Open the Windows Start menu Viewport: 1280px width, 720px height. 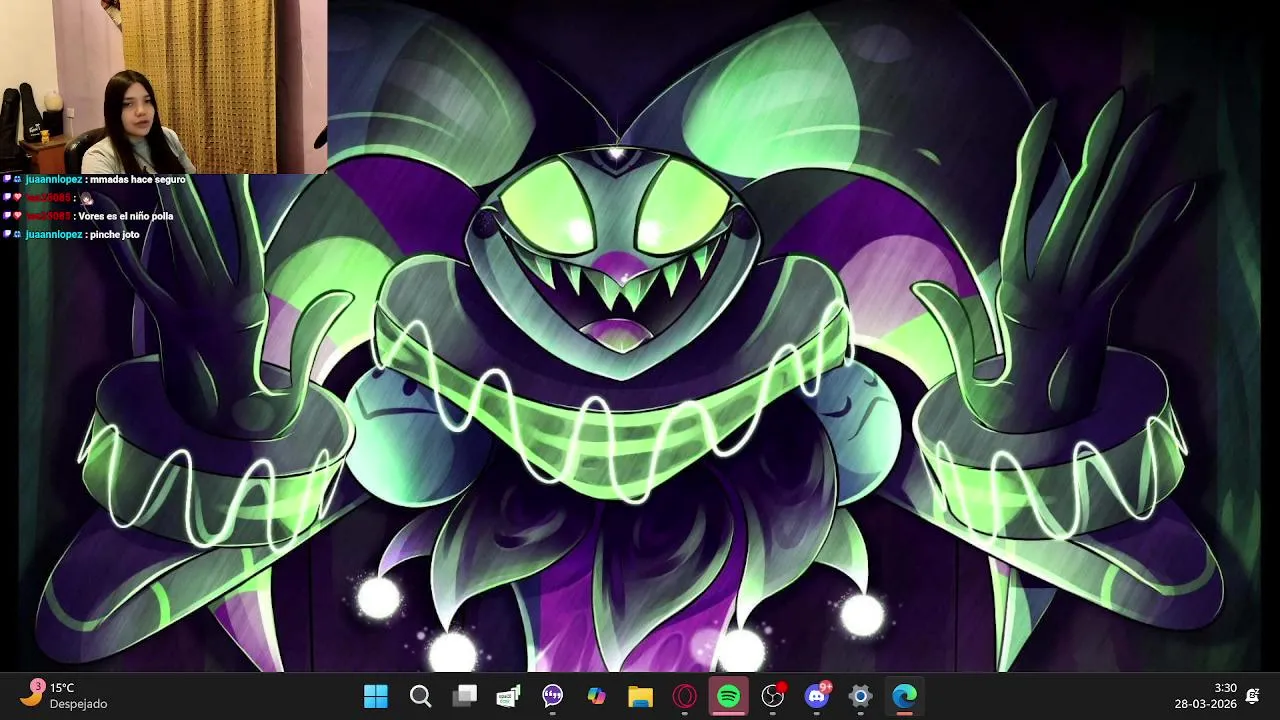point(376,696)
